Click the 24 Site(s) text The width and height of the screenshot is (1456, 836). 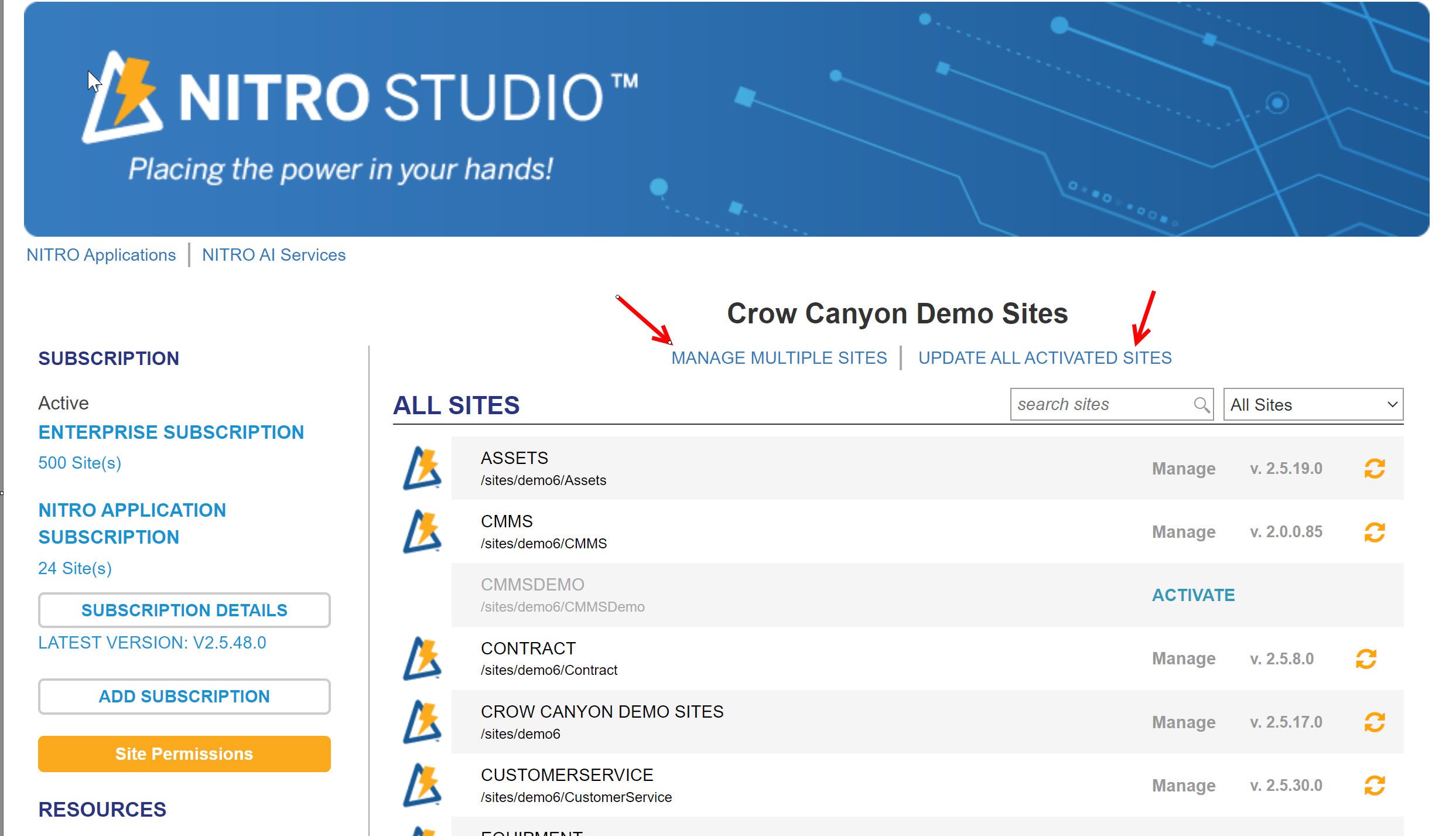tap(75, 568)
